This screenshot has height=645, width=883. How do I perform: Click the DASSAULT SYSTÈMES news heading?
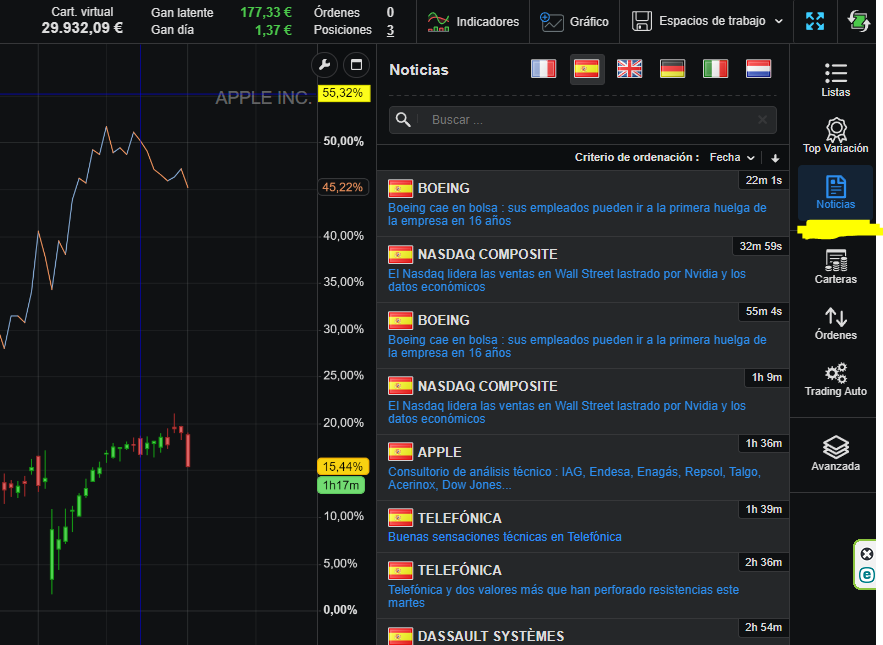[490, 636]
